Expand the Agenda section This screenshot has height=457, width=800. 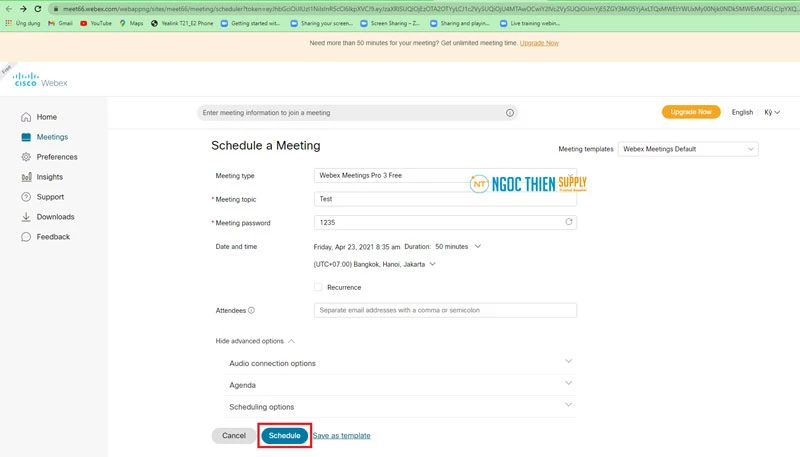[401, 385]
